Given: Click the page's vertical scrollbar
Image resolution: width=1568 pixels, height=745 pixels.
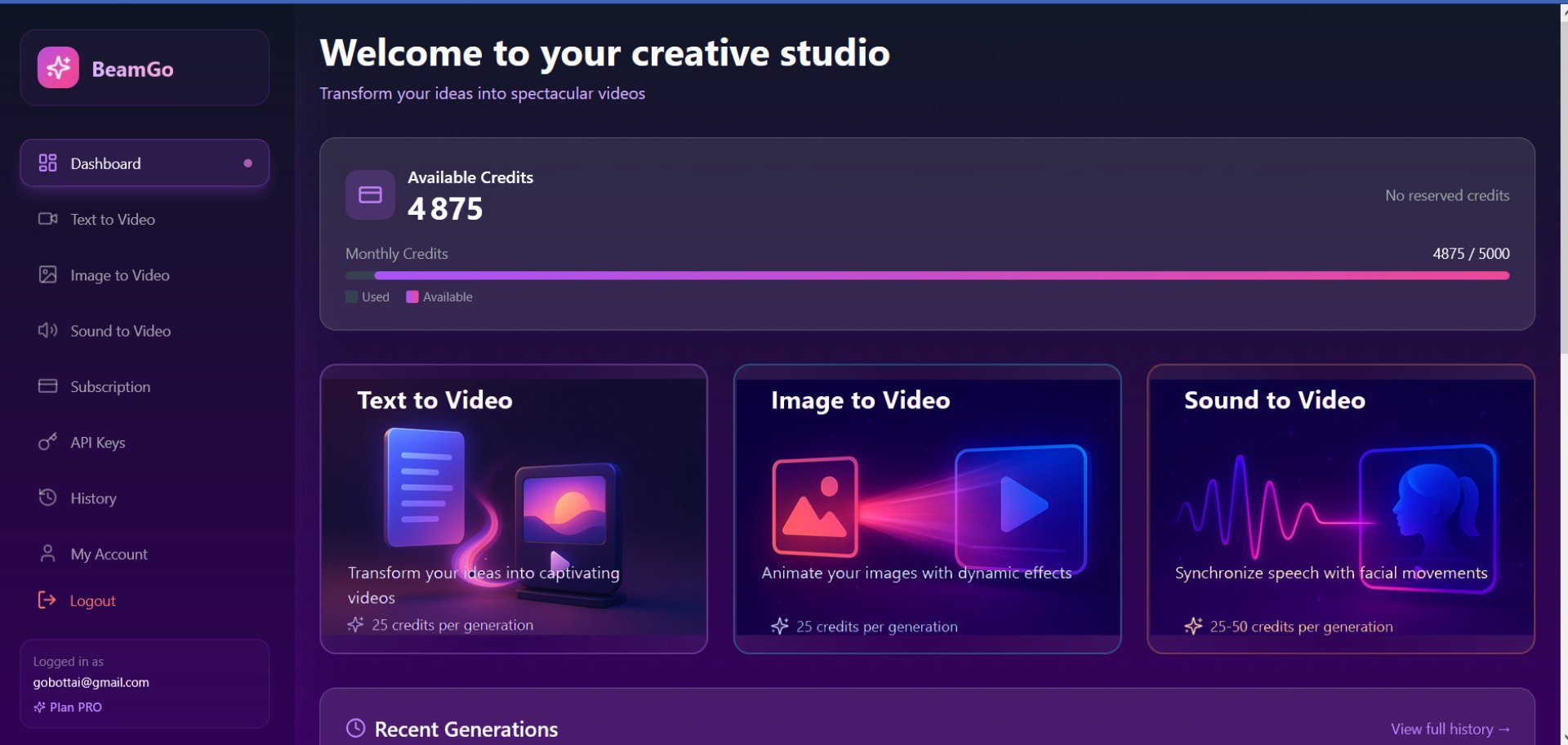Looking at the screenshot, I should point(1563,180).
